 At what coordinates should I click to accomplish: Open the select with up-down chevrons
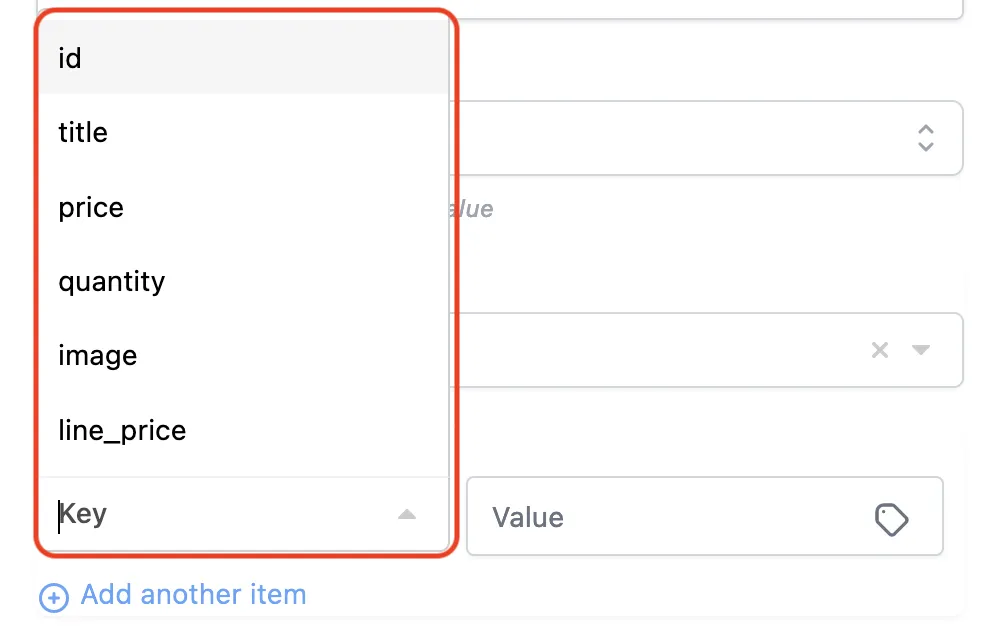point(925,138)
